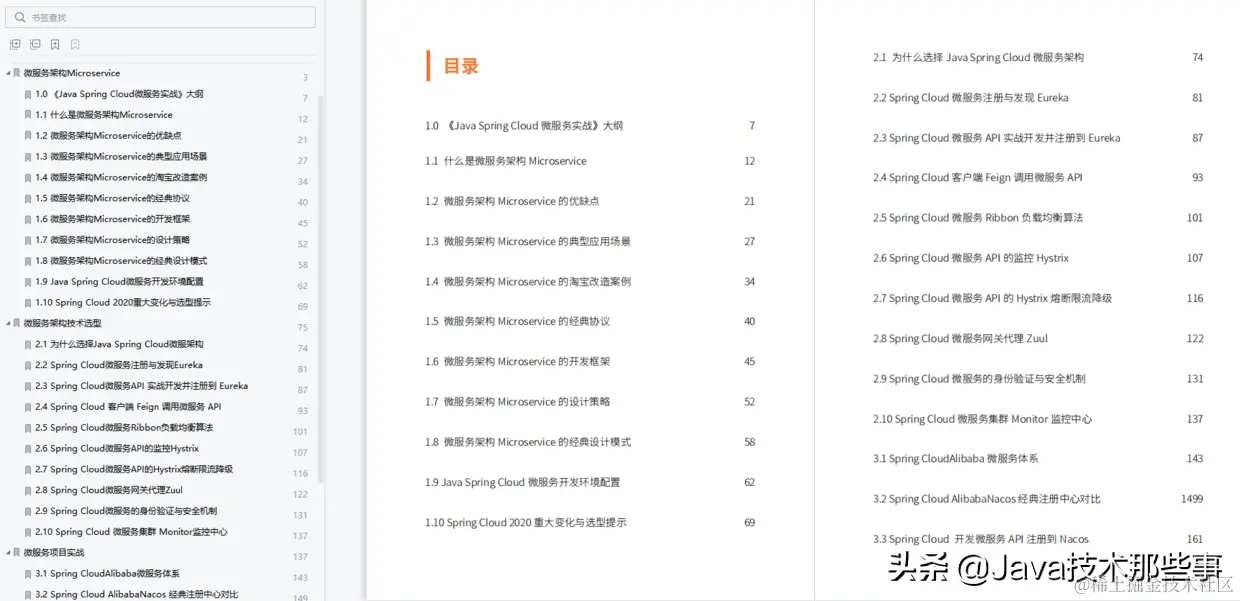1240x601 pixels.
Task: Click contents entry 1.10 Spring Cloud 2020 重大变化与选型提示
Action: 526,523
